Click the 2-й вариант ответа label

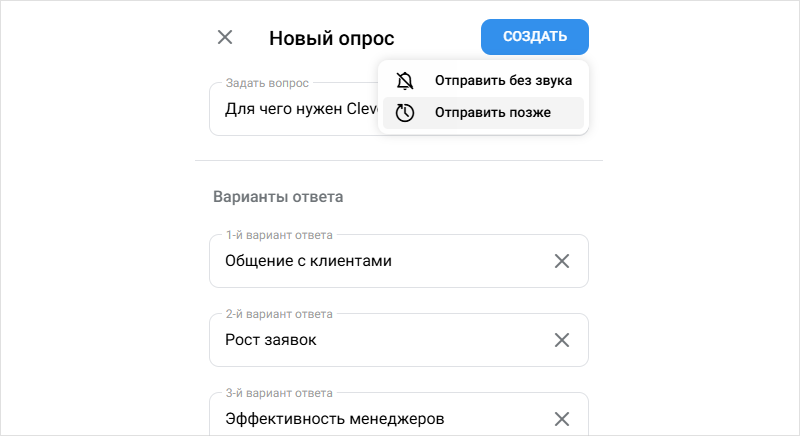tap(279, 314)
